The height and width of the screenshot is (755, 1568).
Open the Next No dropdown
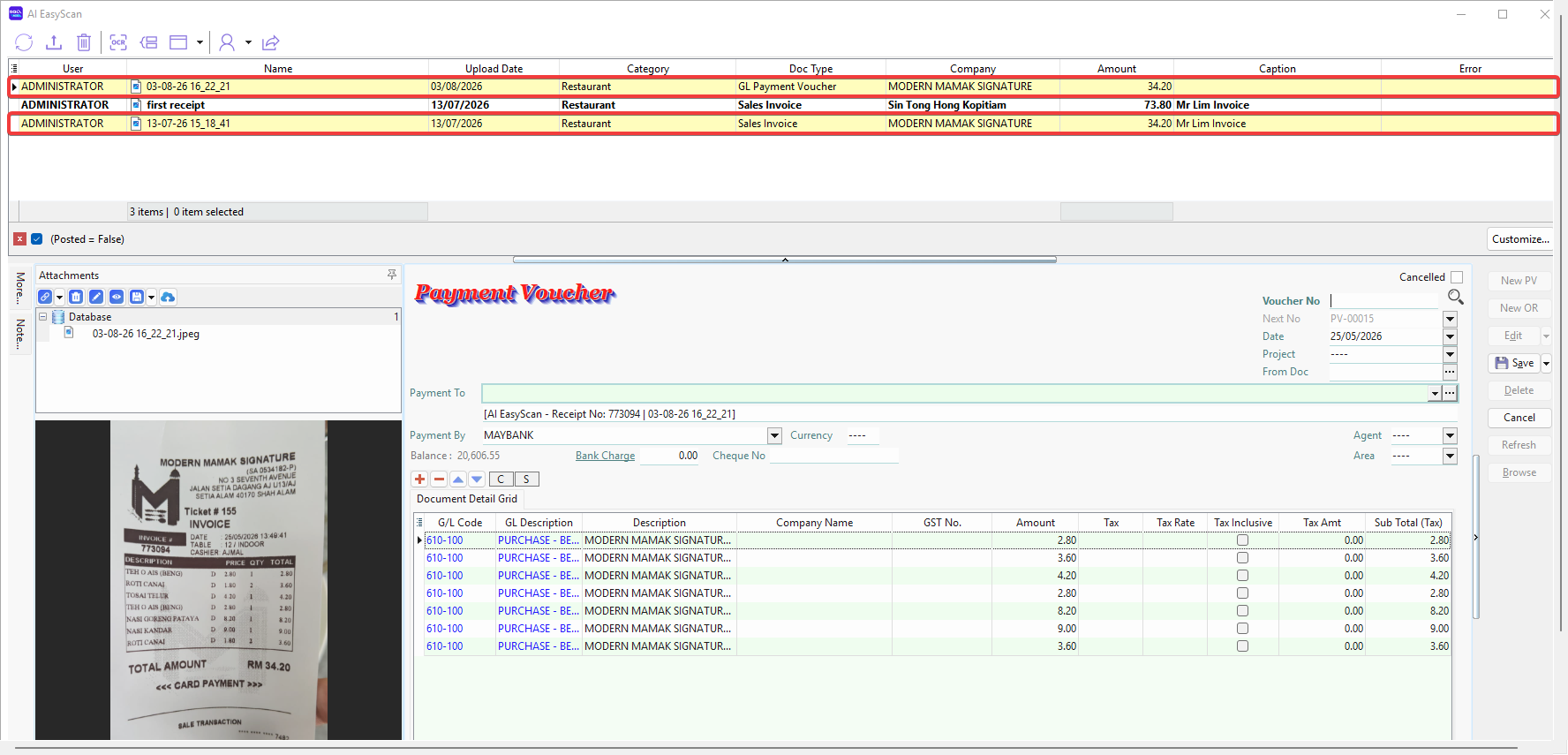click(x=1450, y=319)
